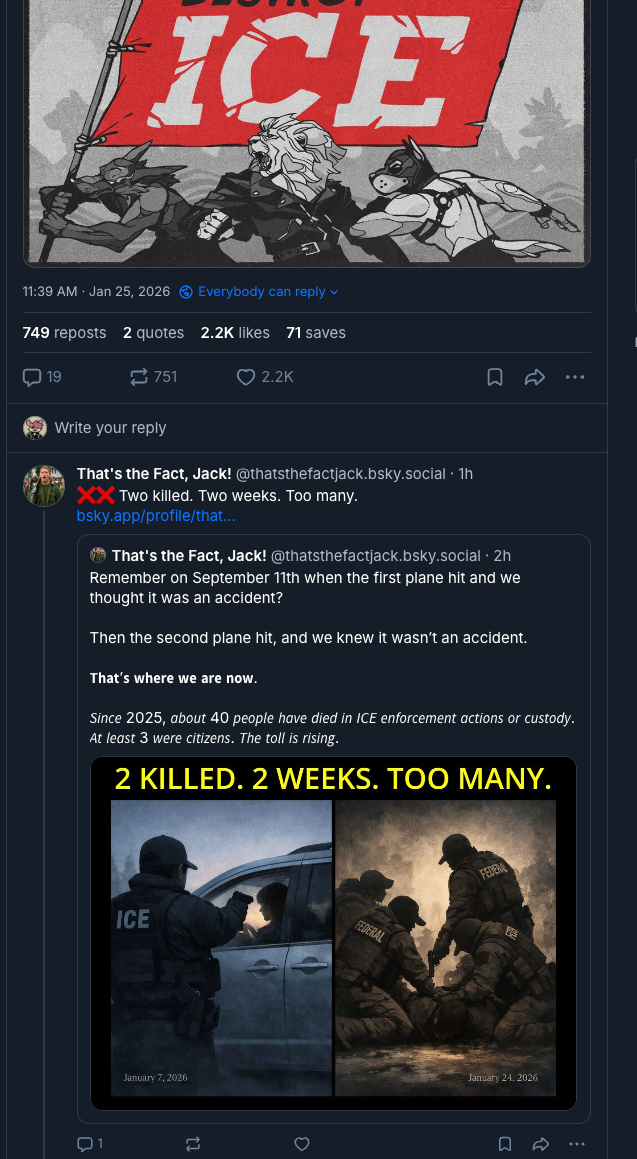Click the 'Write your reply' field
This screenshot has height=1159, width=637.
pyautogui.click(x=110, y=428)
